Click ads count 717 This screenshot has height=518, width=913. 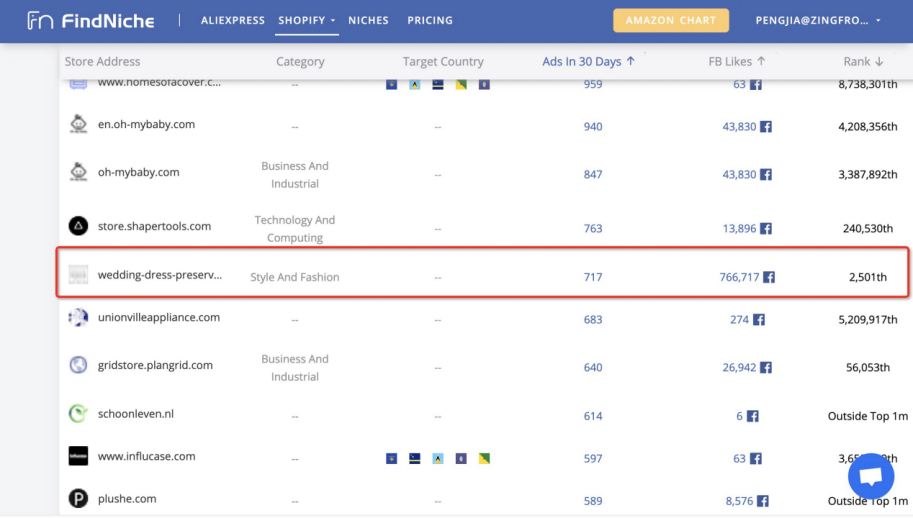point(593,277)
